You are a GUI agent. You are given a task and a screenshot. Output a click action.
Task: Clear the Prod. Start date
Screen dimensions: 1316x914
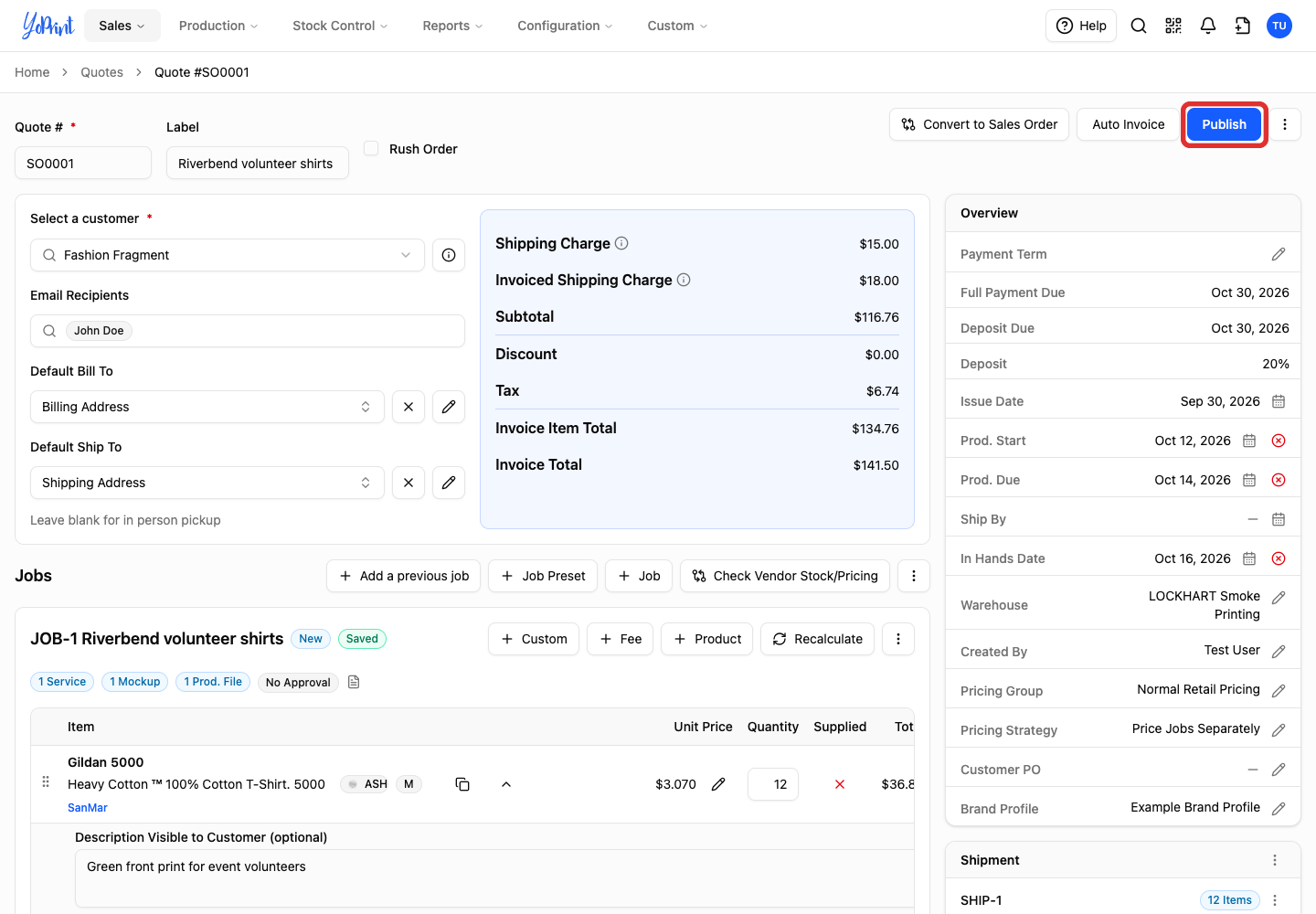(1279, 441)
